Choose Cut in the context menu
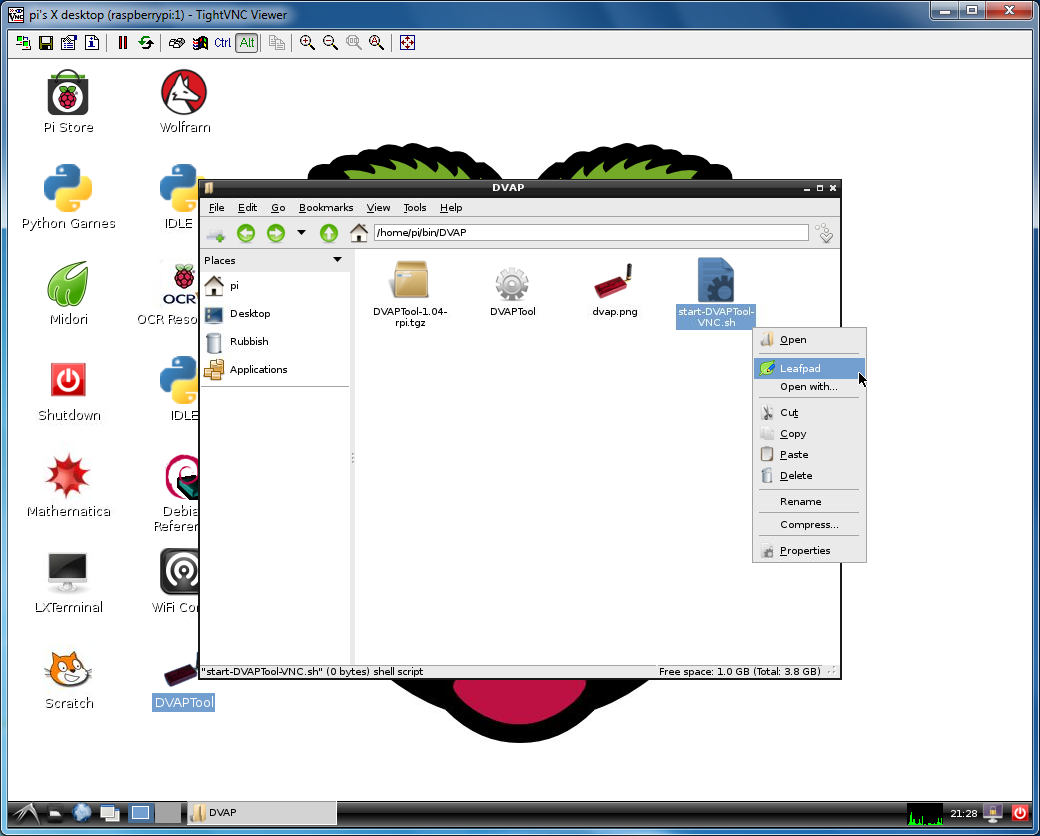 click(809, 413)
